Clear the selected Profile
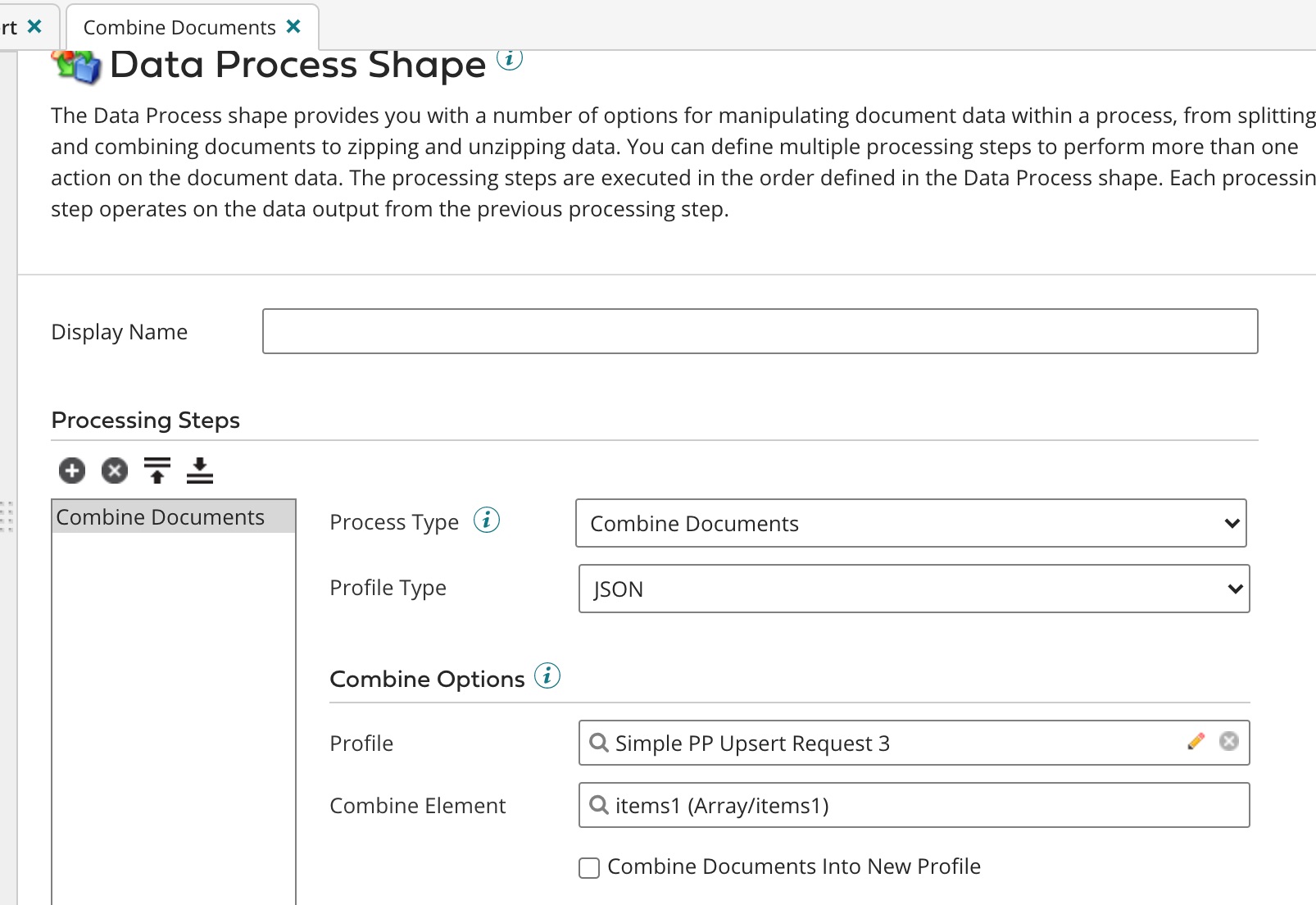Image resolution: width=1316 pixels, height=905 pixels. tap(1227, 742)
